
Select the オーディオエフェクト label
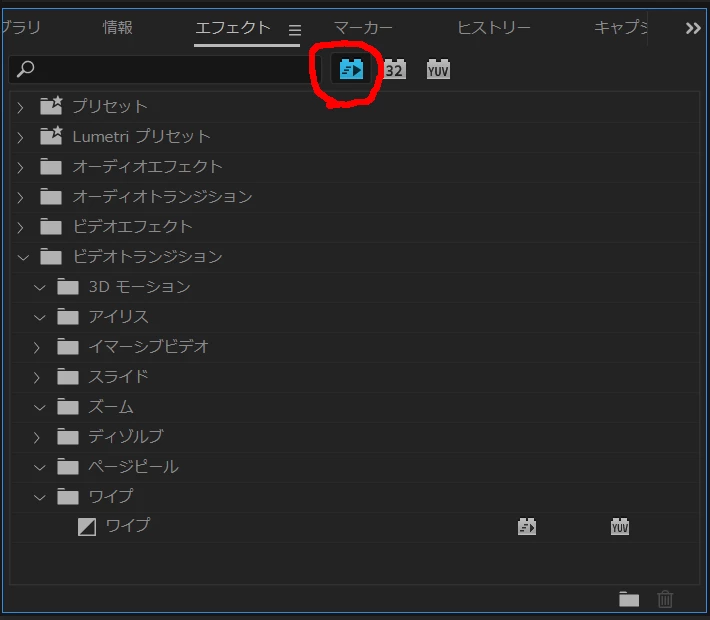tap(148, 167)
